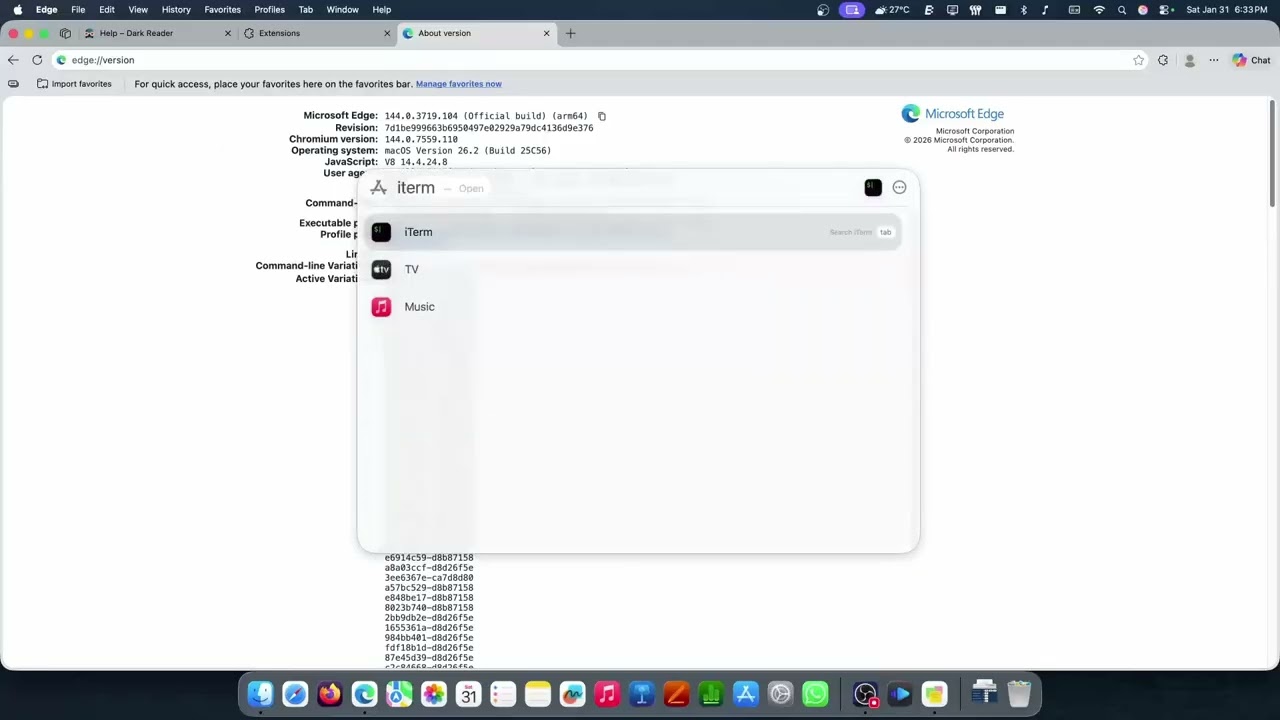
Task: Open the favorites bar leftmost icon
Action: point(13,84)
